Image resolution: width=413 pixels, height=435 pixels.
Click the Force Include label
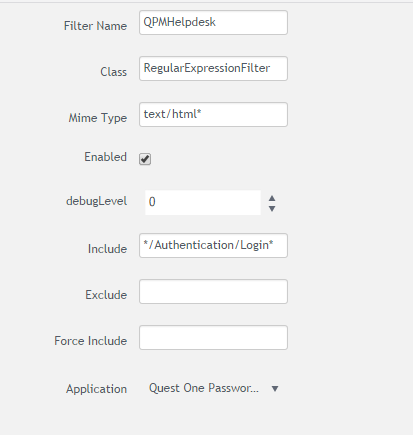click(x=91, y=341)
